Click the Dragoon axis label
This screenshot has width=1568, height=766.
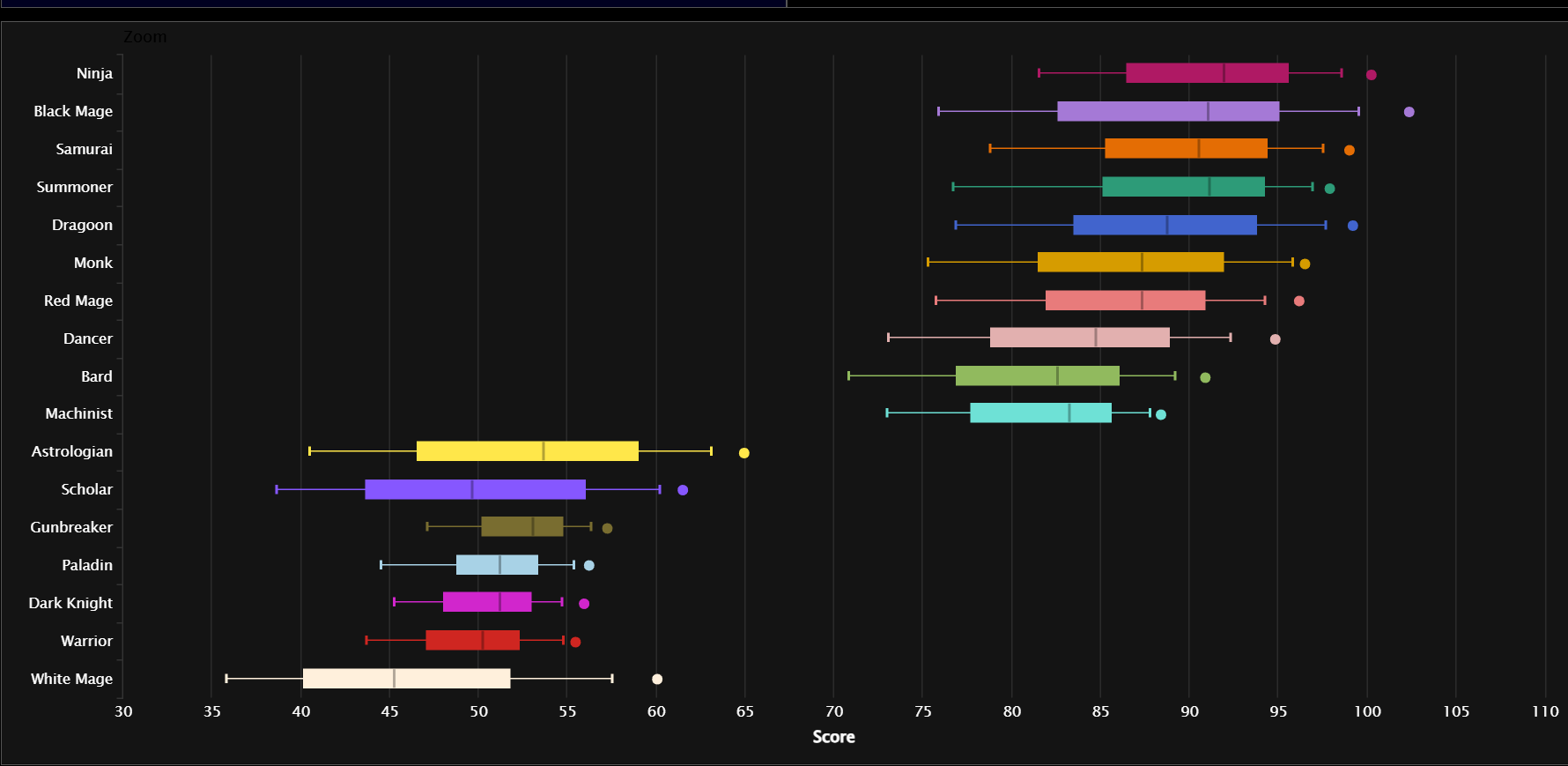[x=82, y=225]
